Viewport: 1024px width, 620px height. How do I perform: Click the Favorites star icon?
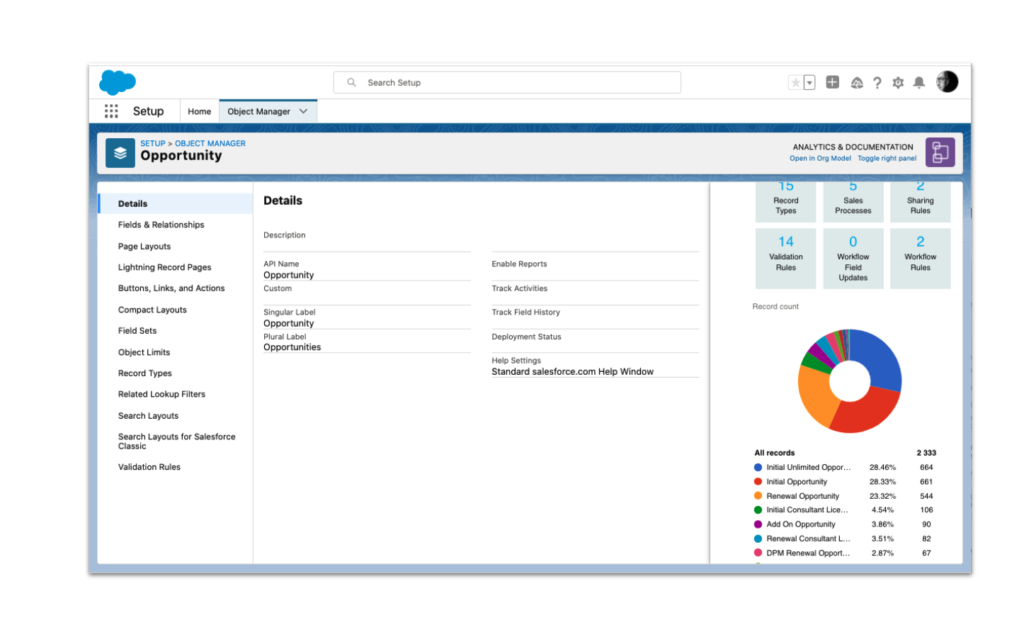tap(796, 83)
